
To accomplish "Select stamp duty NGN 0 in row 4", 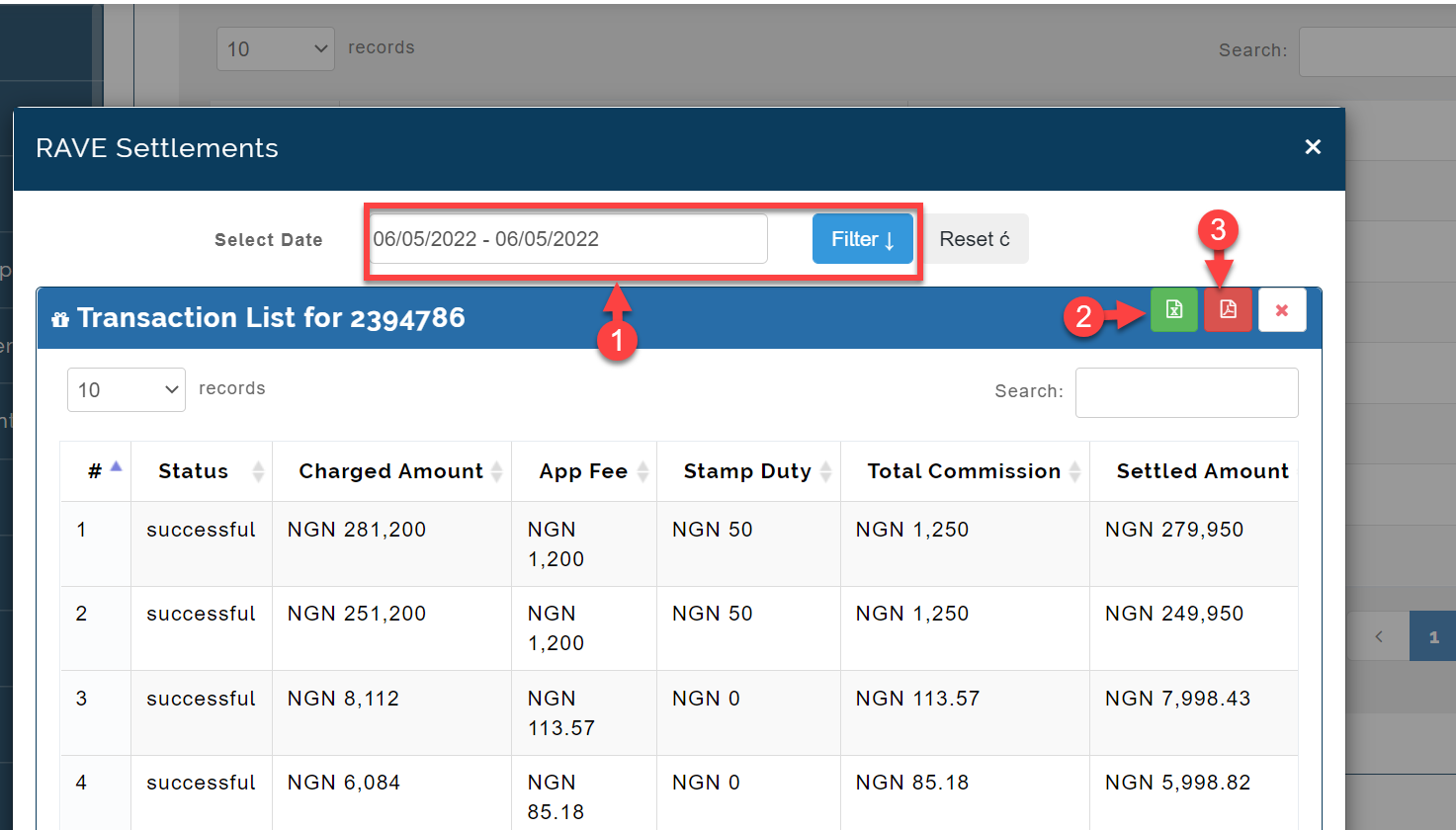I will pos(707,783).
